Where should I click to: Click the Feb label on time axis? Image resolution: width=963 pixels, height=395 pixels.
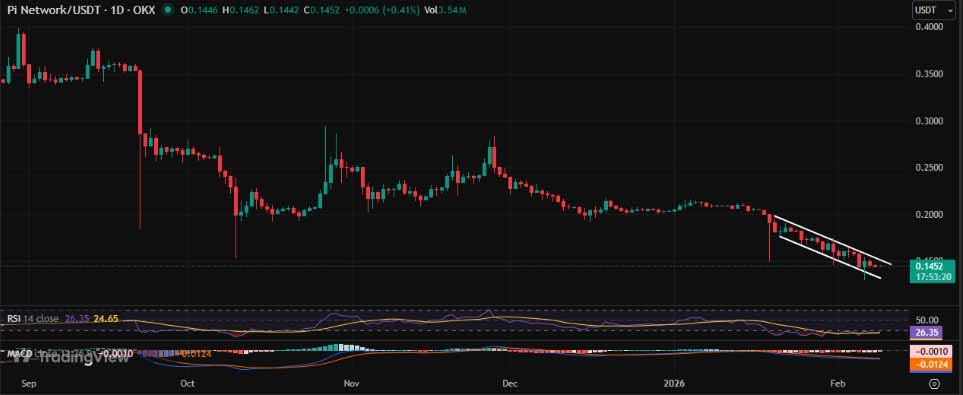(x=838, y=383)
